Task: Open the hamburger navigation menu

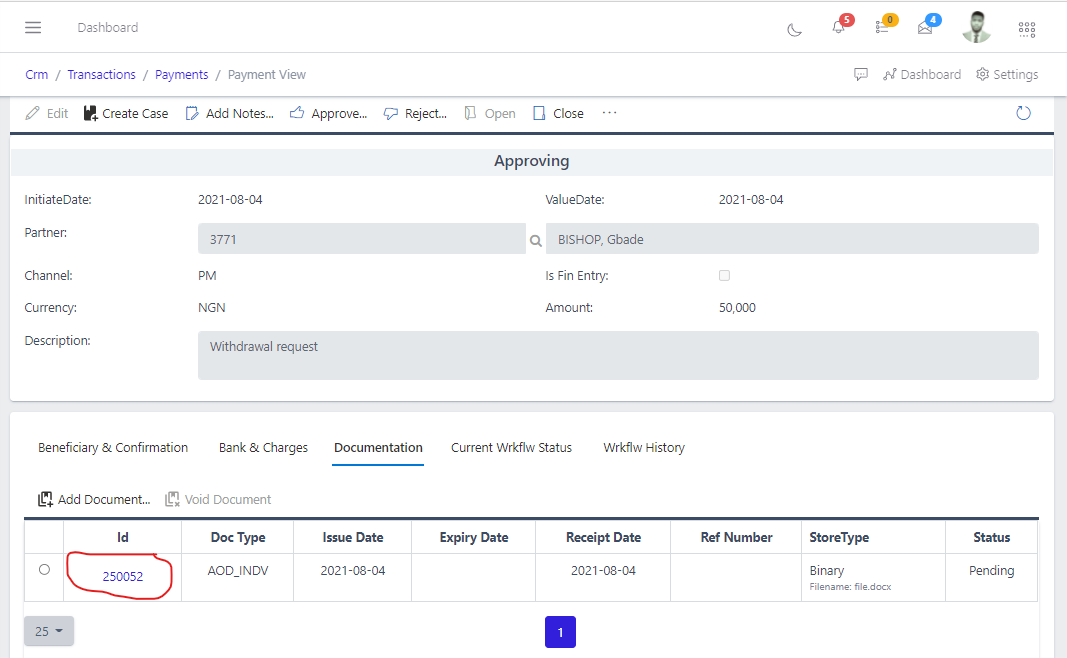Action: tap(33, 27)
